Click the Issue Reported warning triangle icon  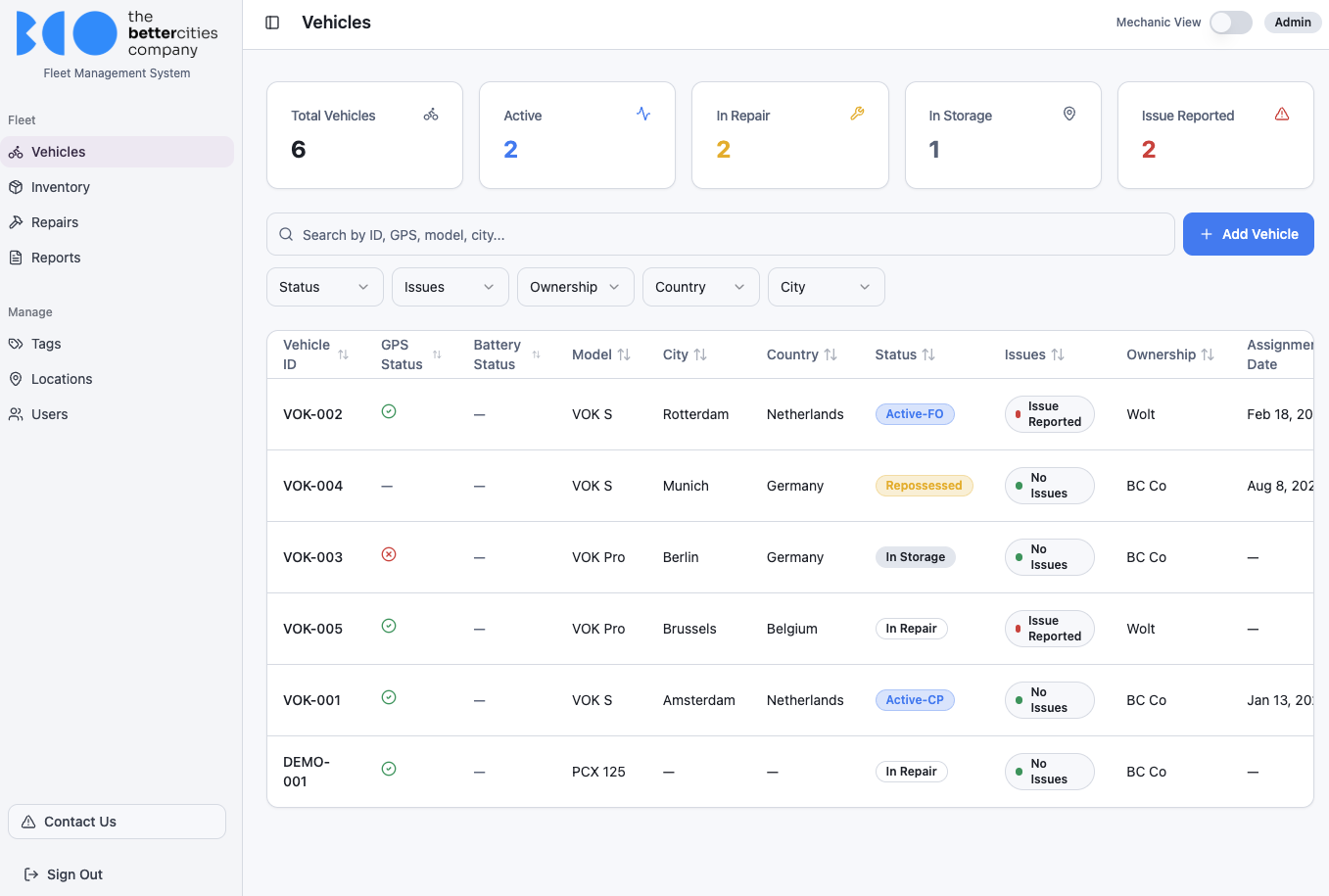[x=1282, y=114]
